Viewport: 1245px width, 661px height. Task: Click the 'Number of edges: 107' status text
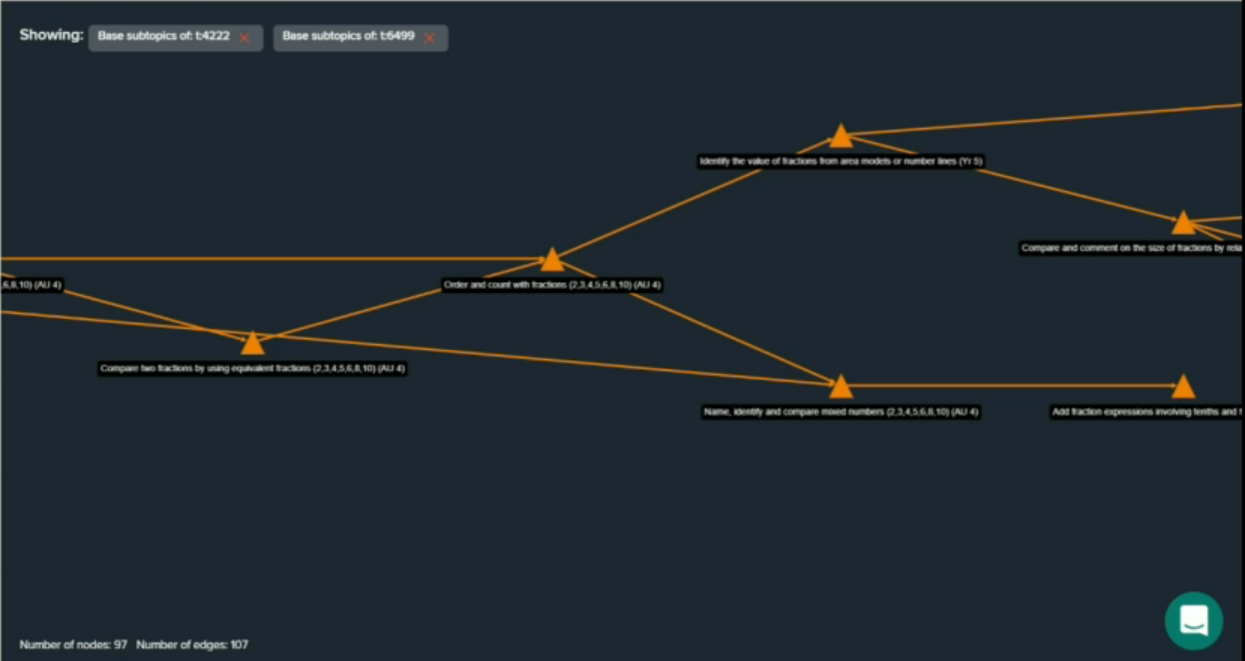tap(192, 645)
